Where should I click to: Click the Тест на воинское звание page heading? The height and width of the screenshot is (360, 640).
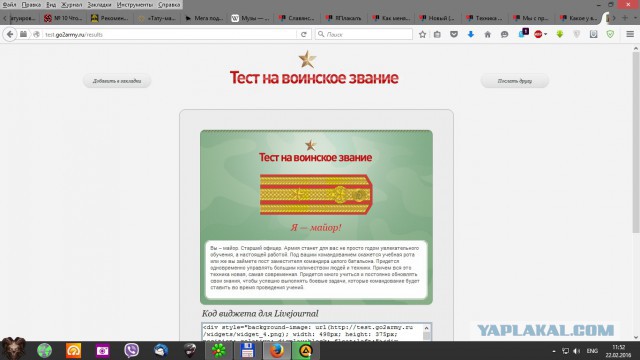click(x=314, y=78)
